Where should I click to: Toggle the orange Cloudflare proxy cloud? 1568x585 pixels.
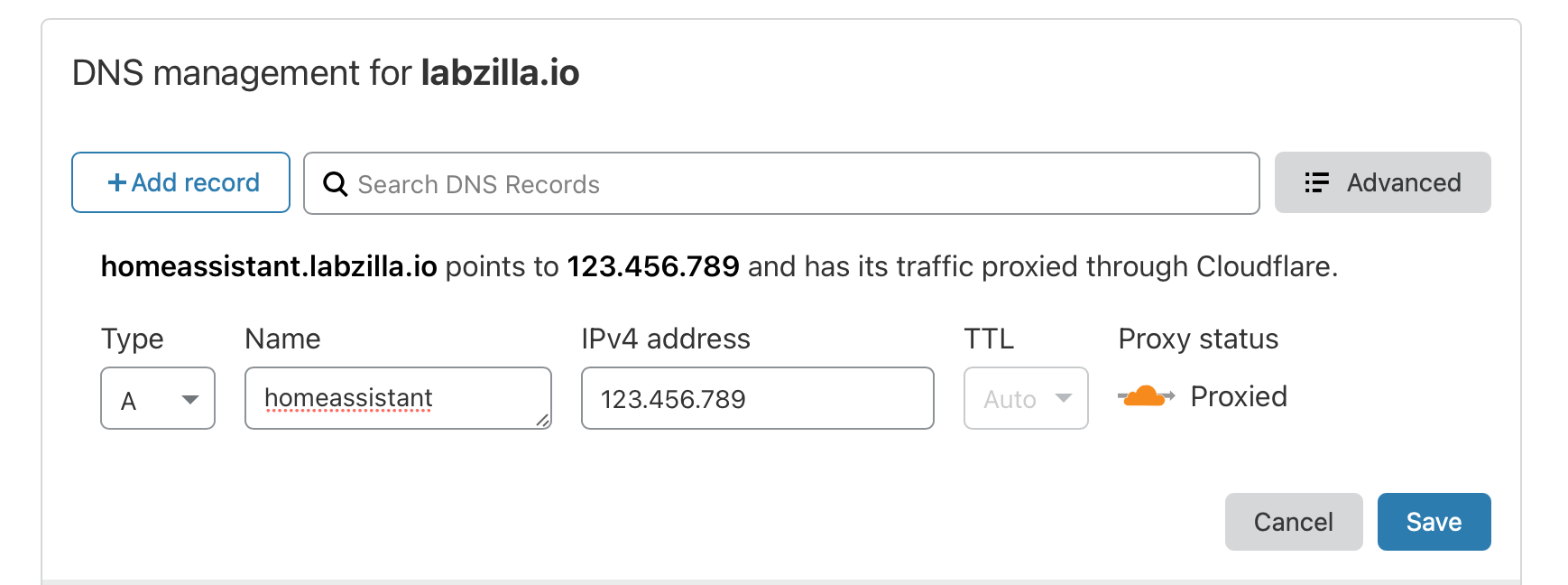tap(1146, 396)
